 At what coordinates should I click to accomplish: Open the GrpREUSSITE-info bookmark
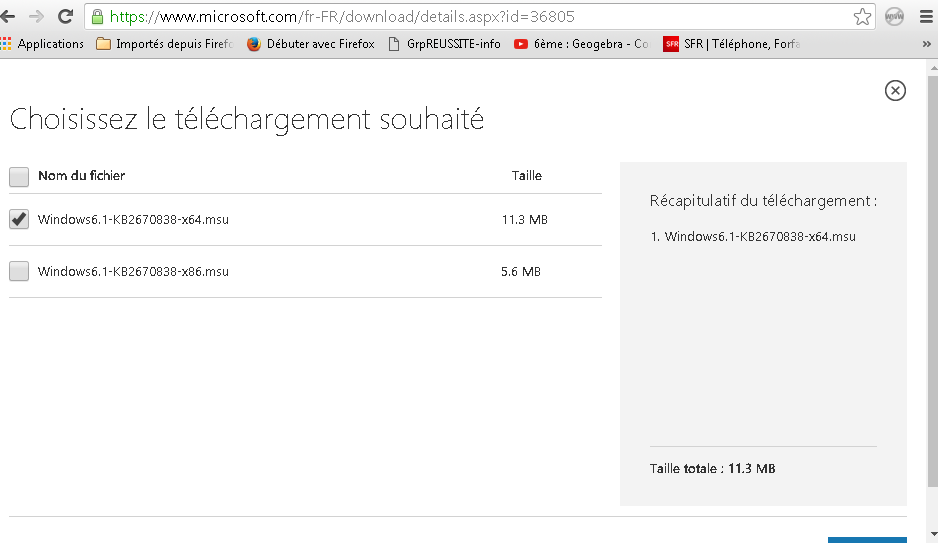click(x=444, y=44)
